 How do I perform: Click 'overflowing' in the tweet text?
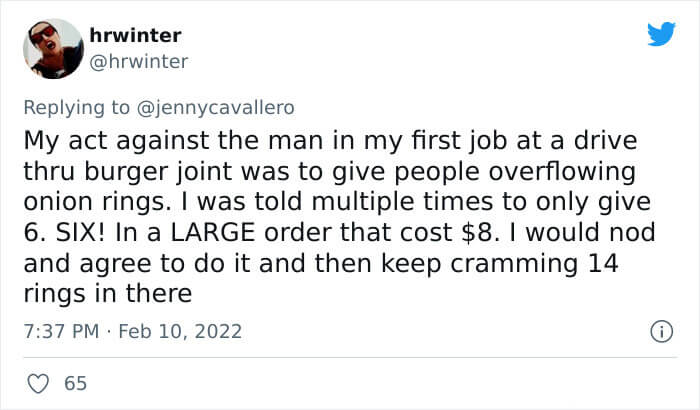coord(562,172)
